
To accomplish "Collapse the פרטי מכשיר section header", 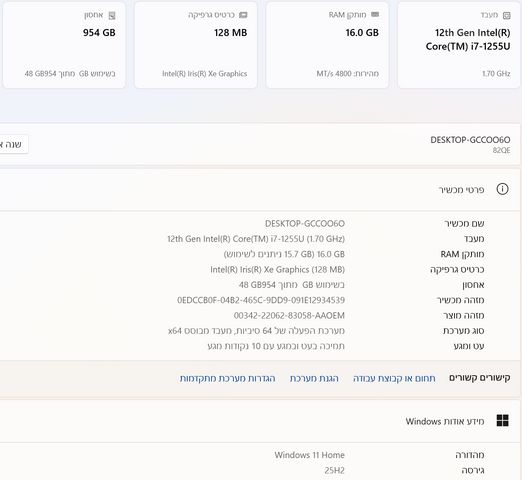I will [260, 189].
